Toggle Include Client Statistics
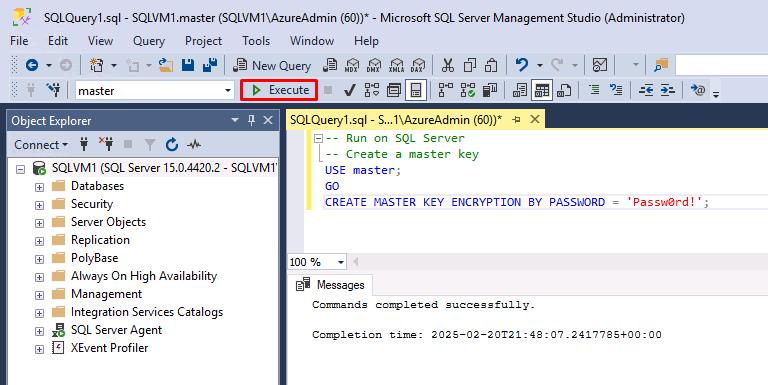 [490, 90]
